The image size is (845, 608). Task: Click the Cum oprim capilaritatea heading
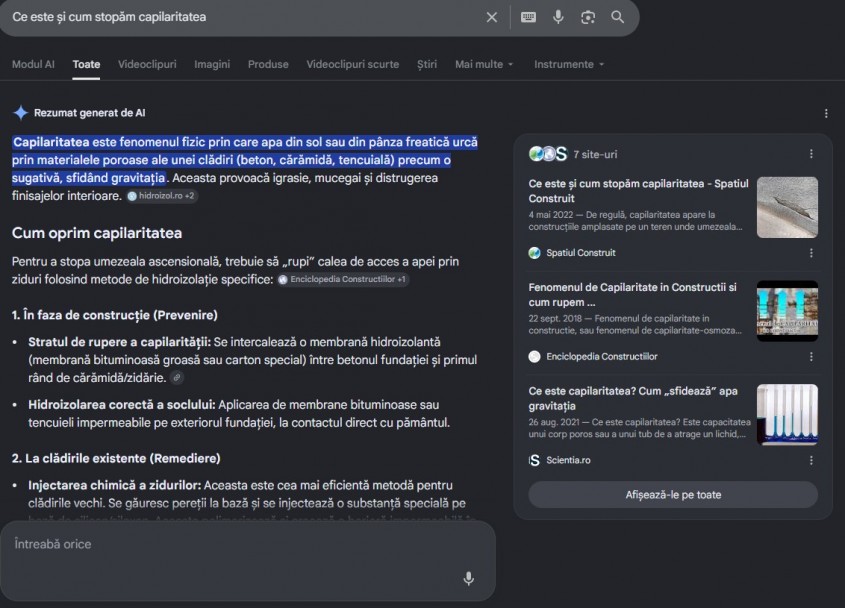(x=97, y=233)
